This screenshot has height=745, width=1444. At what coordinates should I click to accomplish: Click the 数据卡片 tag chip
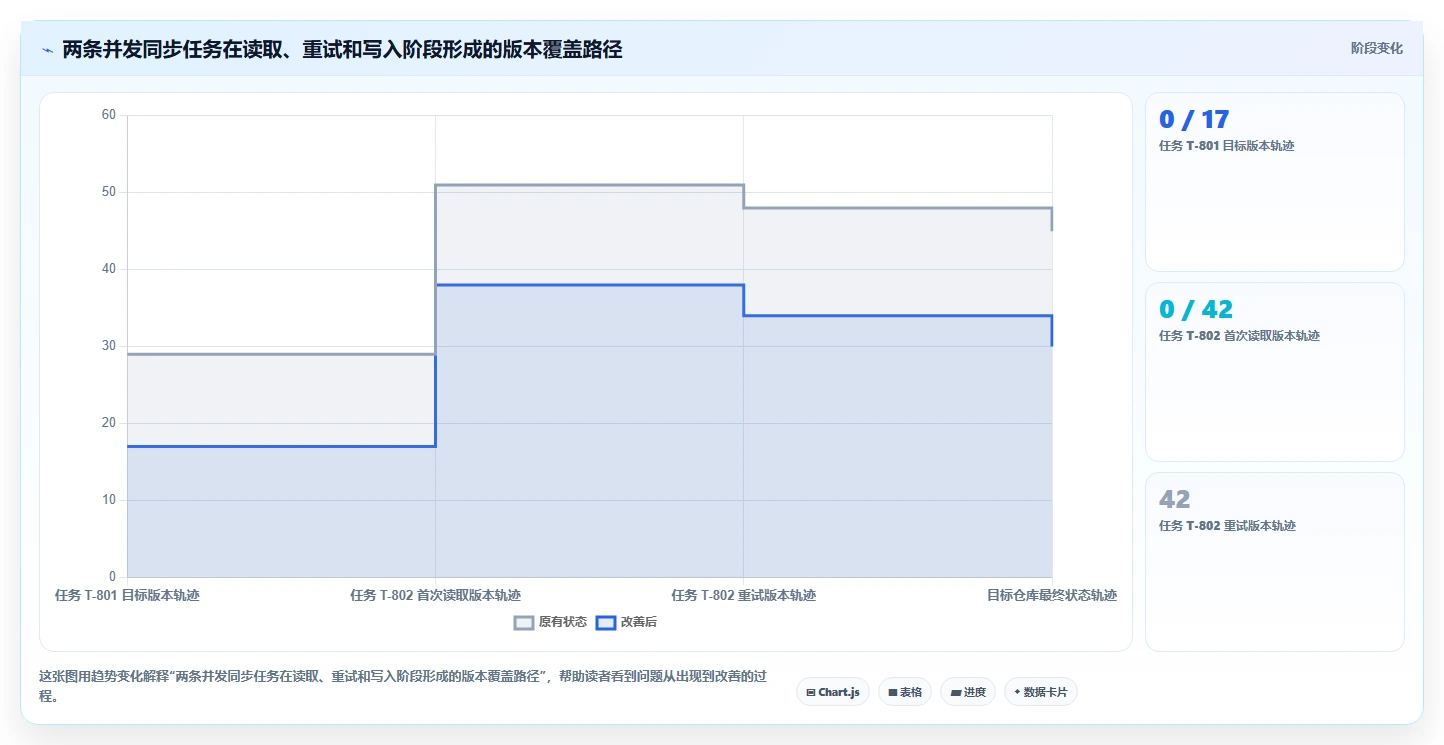tap(1041, 692)
